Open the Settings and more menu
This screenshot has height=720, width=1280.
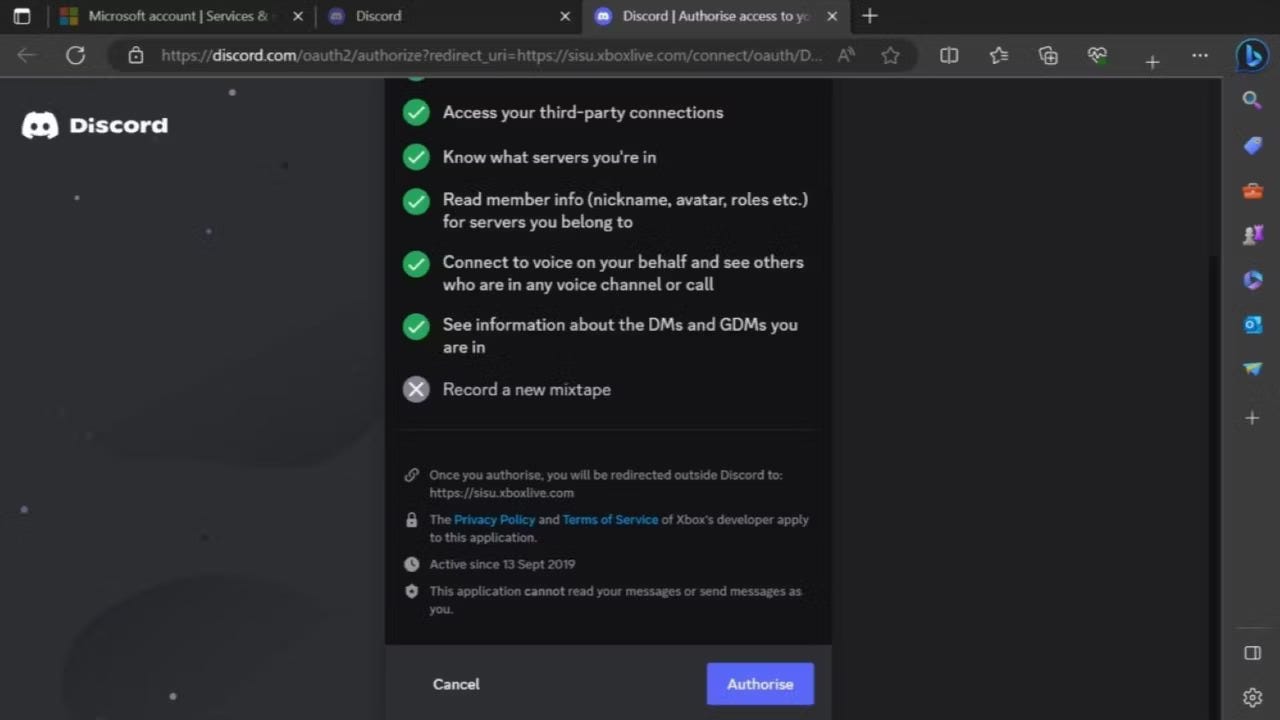(x=1199, y=55)
